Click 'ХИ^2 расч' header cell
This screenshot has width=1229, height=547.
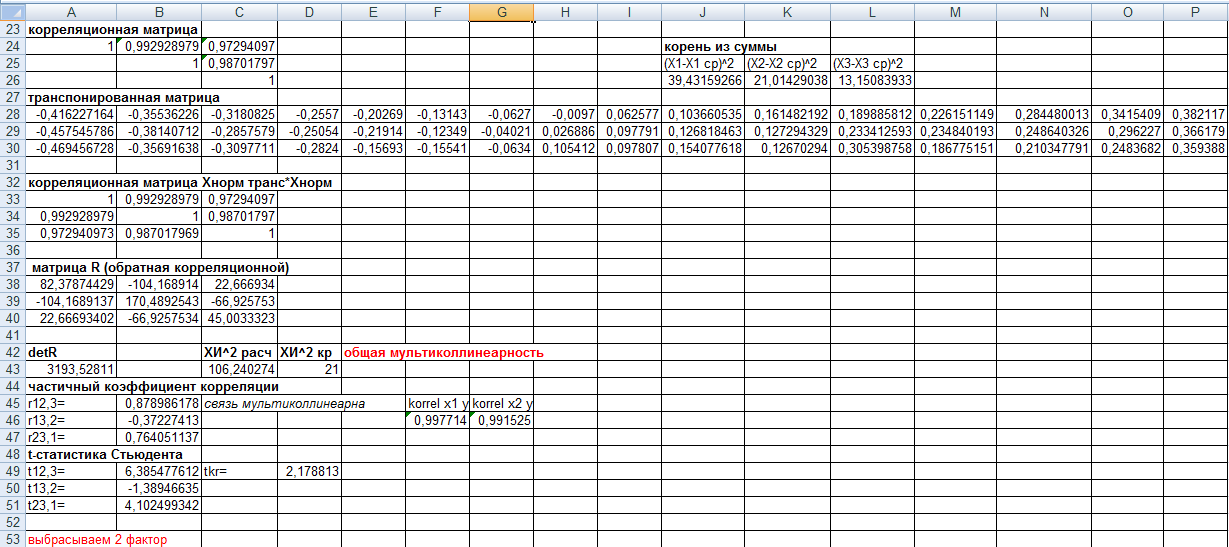tap(239, 353)
